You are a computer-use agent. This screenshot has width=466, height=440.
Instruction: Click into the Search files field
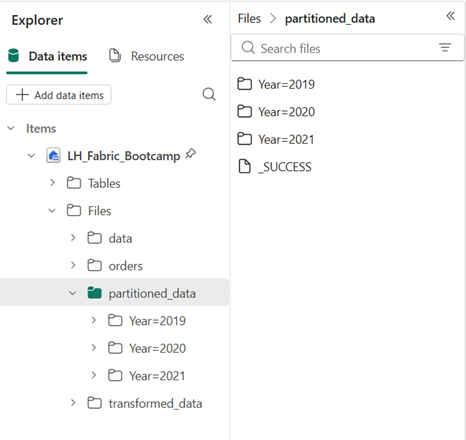click(x=347, y=48)
